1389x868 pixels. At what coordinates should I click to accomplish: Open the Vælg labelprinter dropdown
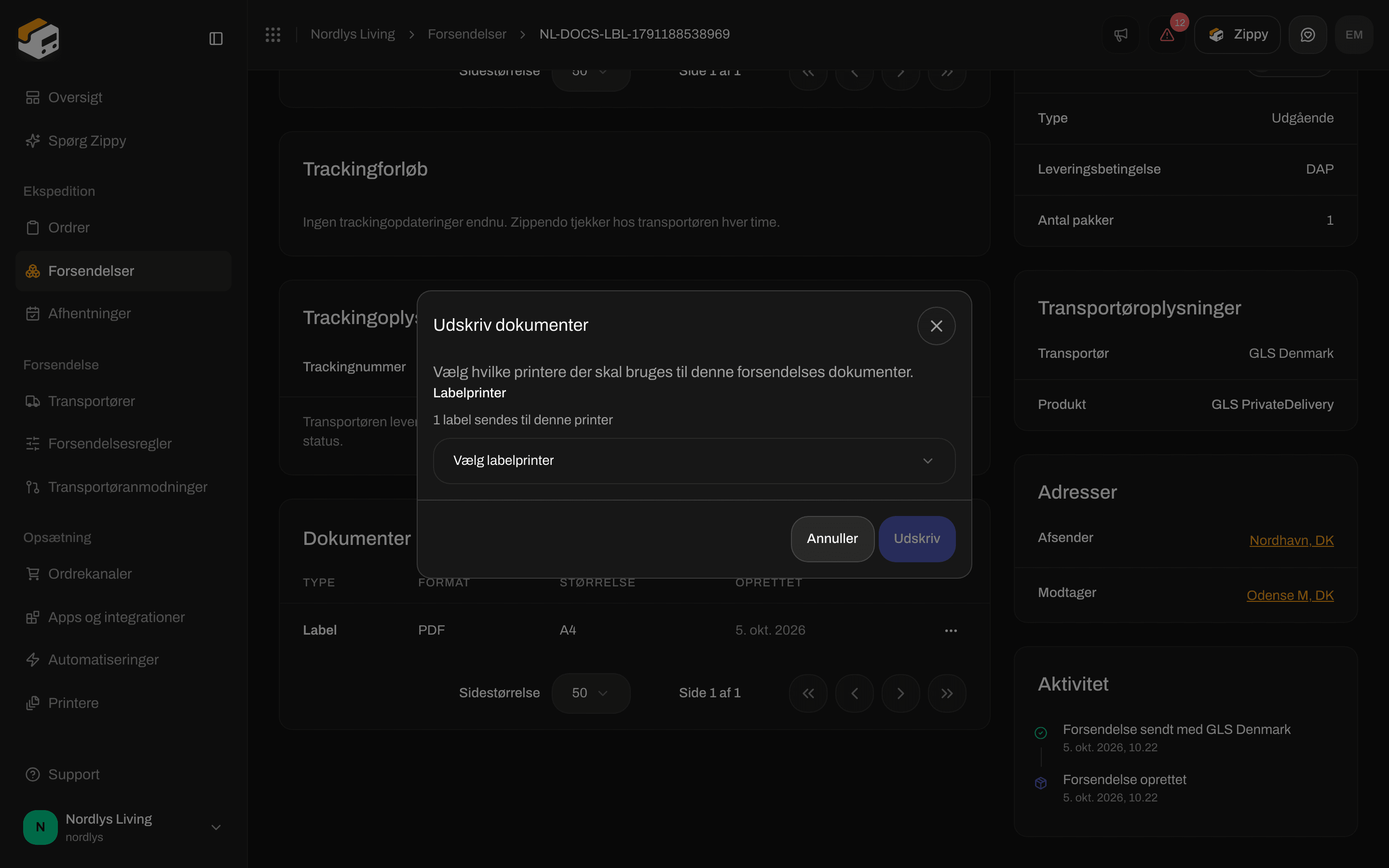tap(694, 461)
